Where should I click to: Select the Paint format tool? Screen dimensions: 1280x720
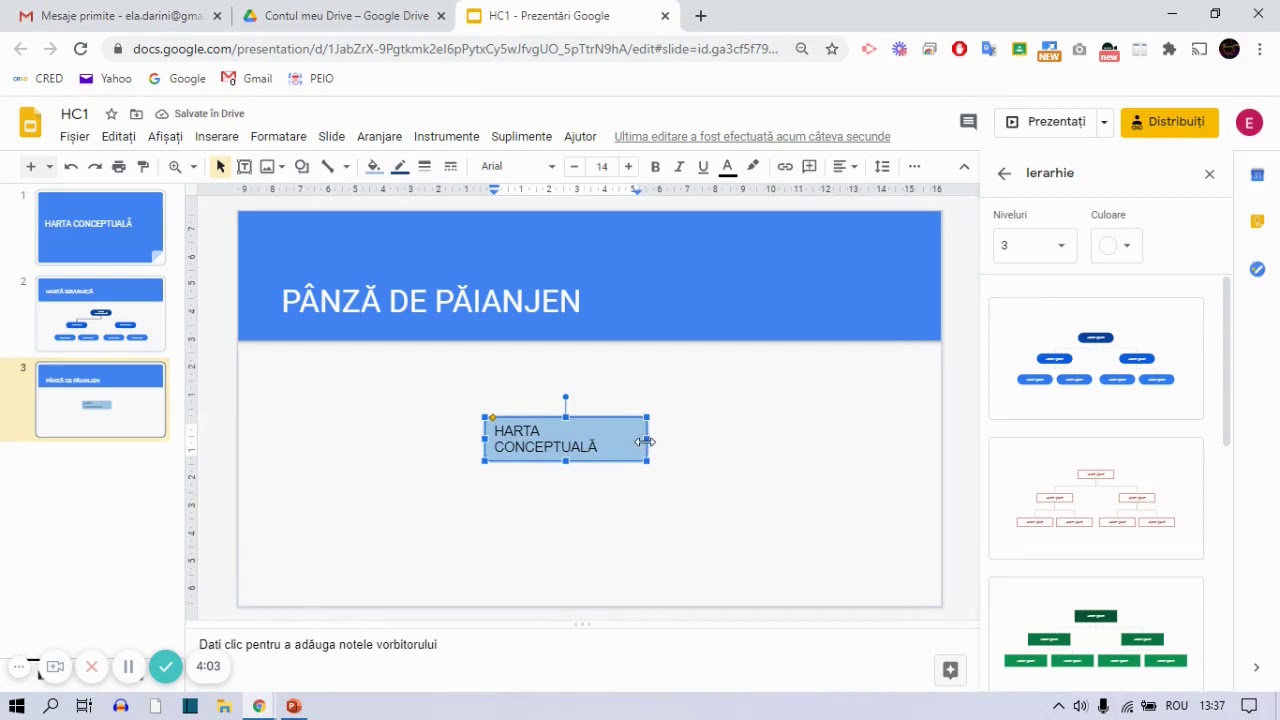click(143, 166)
